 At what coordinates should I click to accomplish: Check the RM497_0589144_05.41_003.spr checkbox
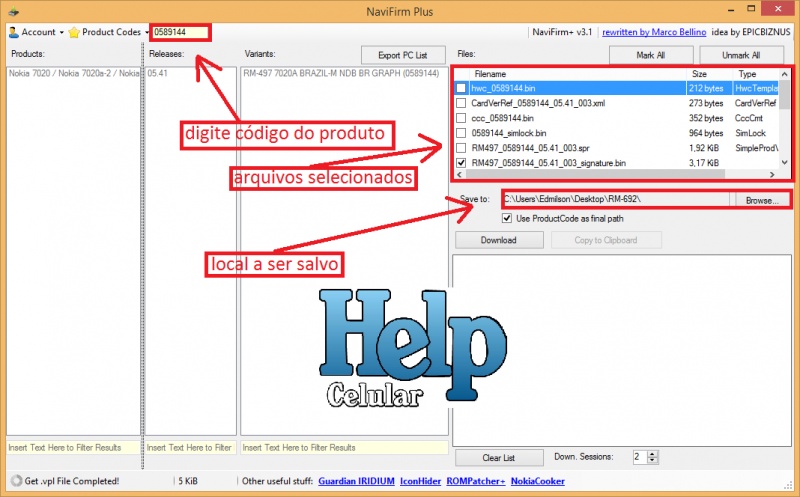(x=461, y=148)
